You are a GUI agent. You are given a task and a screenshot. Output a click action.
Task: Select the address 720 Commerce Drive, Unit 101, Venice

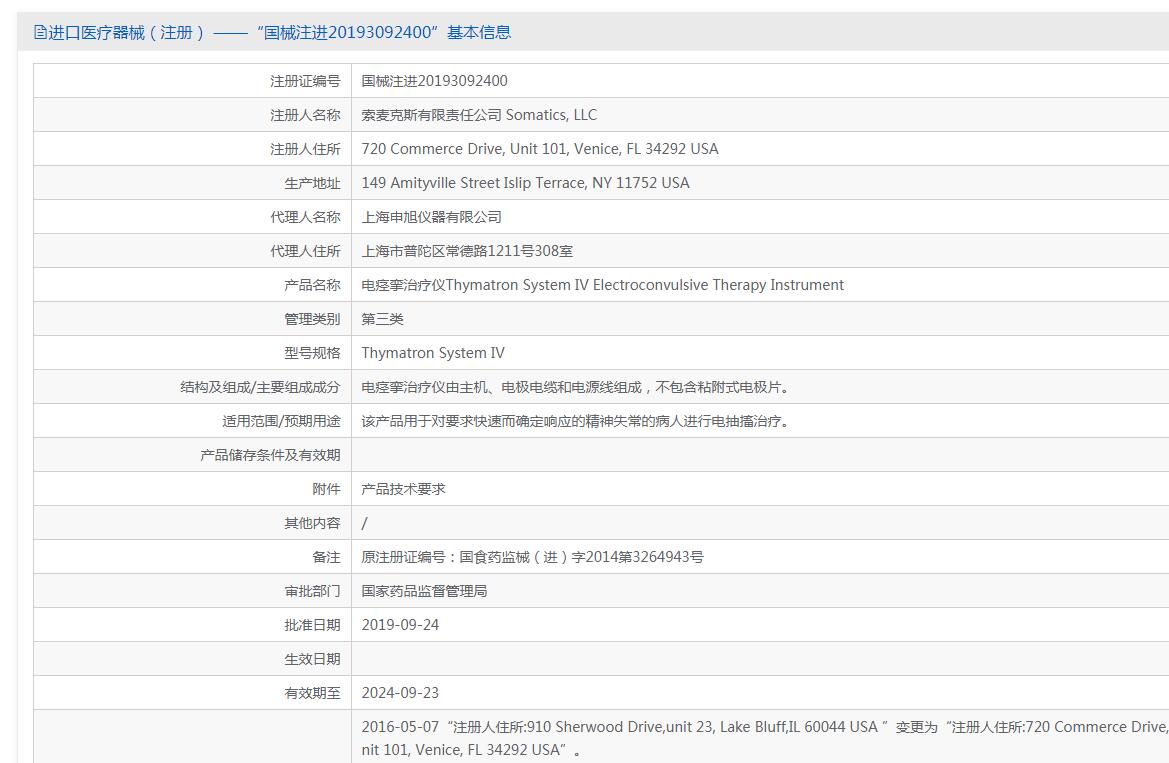click(540, 148)
